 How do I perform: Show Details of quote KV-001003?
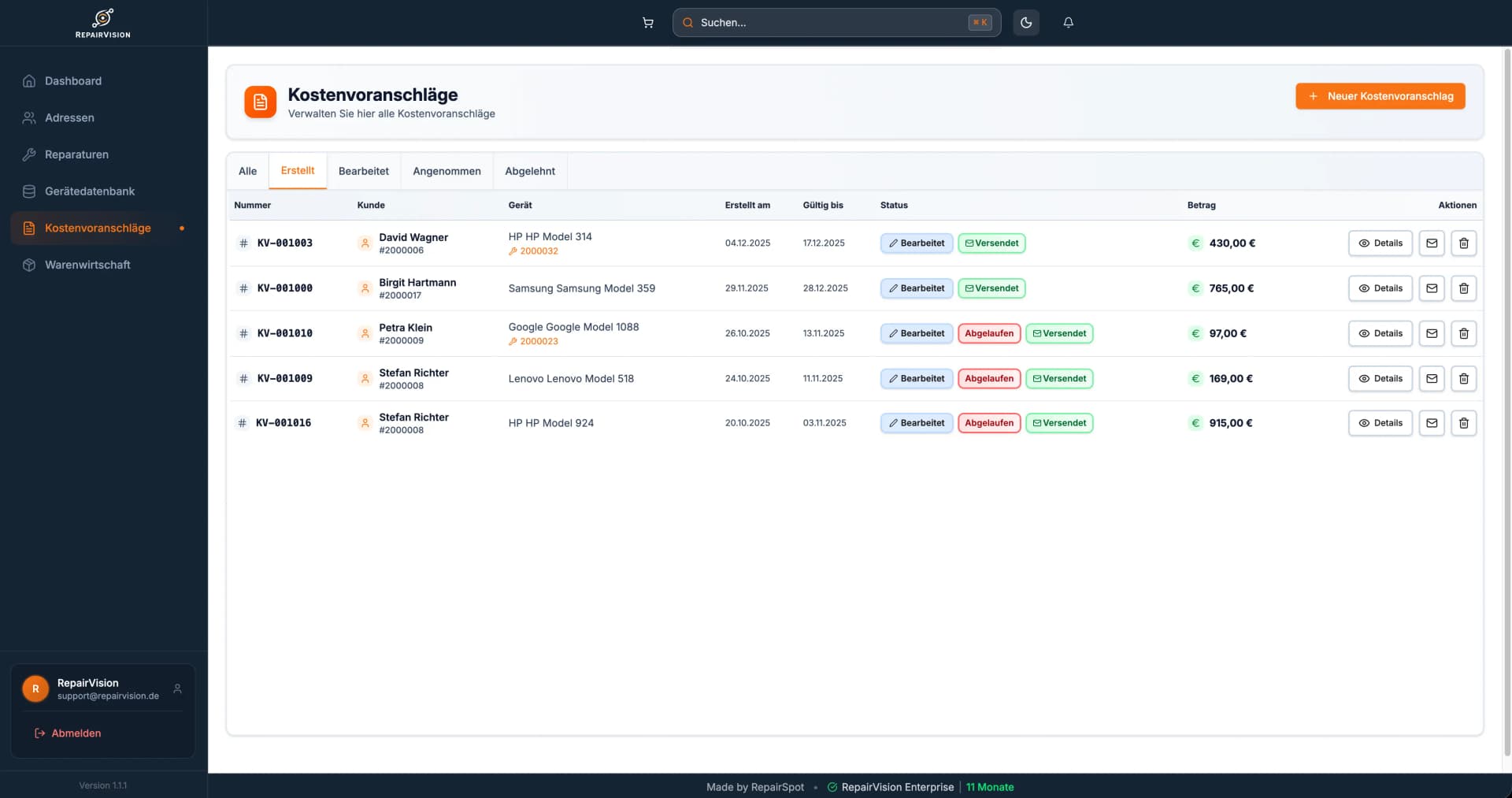[x=1380, y=243]
